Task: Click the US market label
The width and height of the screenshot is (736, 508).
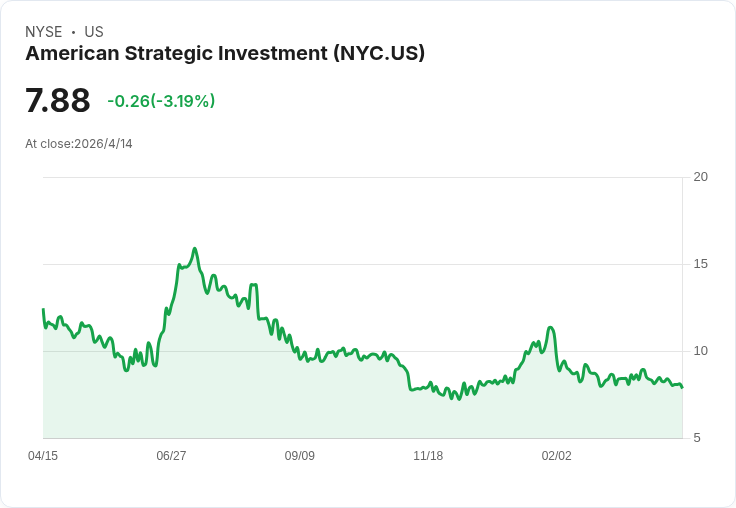Action: (94, 32)
